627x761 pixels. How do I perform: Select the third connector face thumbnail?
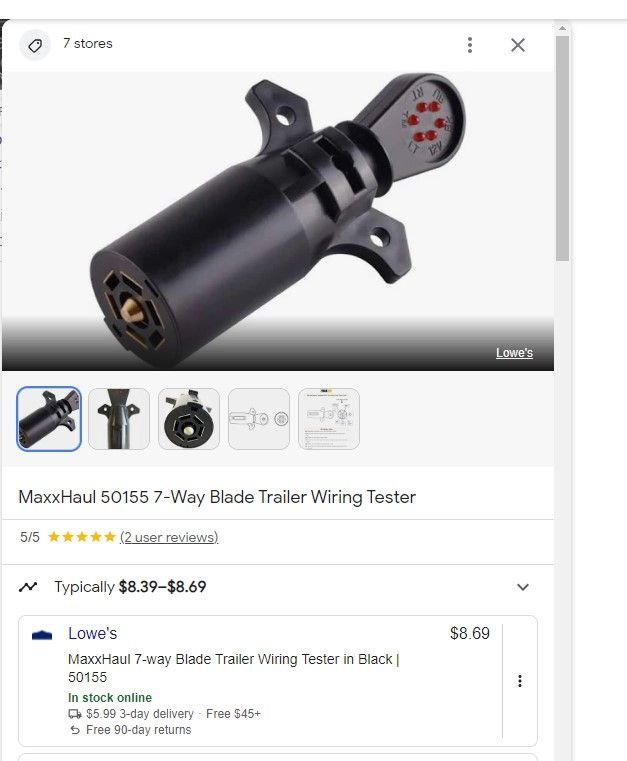189,419
